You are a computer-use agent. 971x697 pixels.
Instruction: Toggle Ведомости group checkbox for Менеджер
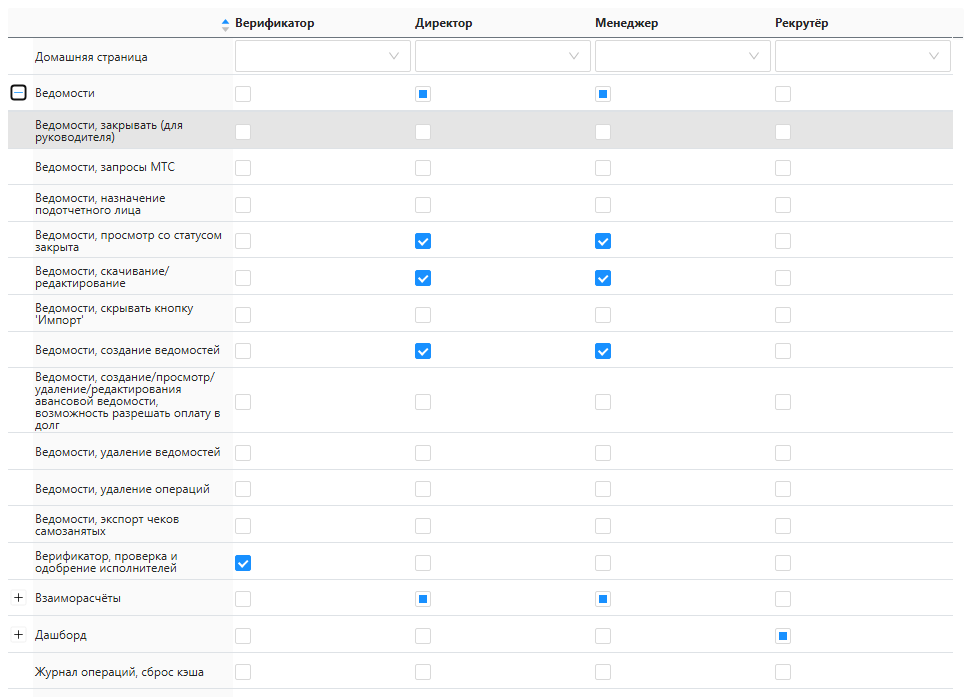(x=603, y=94)
